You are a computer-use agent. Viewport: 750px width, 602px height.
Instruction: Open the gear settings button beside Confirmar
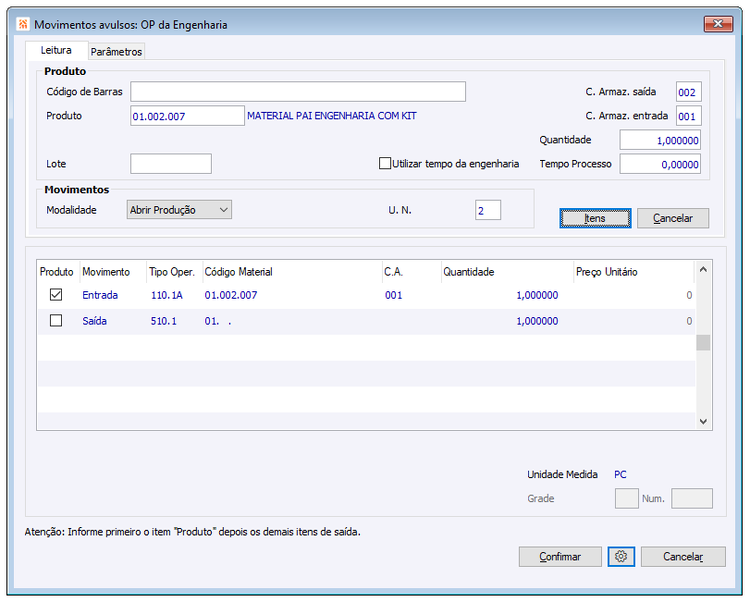(x=621, y=557)
